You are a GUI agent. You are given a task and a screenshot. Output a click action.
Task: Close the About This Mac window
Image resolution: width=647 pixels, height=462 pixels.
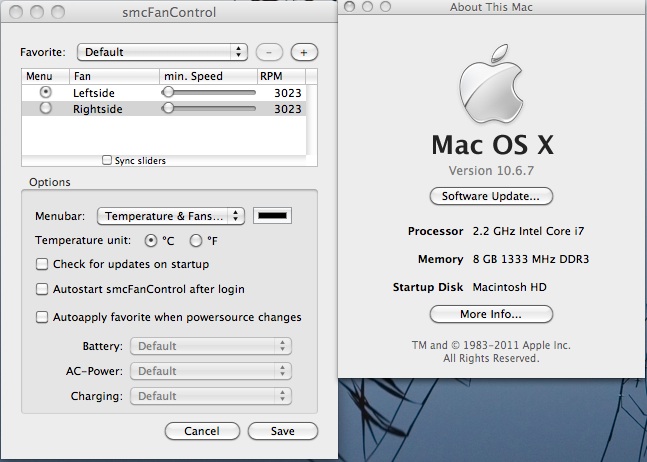[349, 6]
